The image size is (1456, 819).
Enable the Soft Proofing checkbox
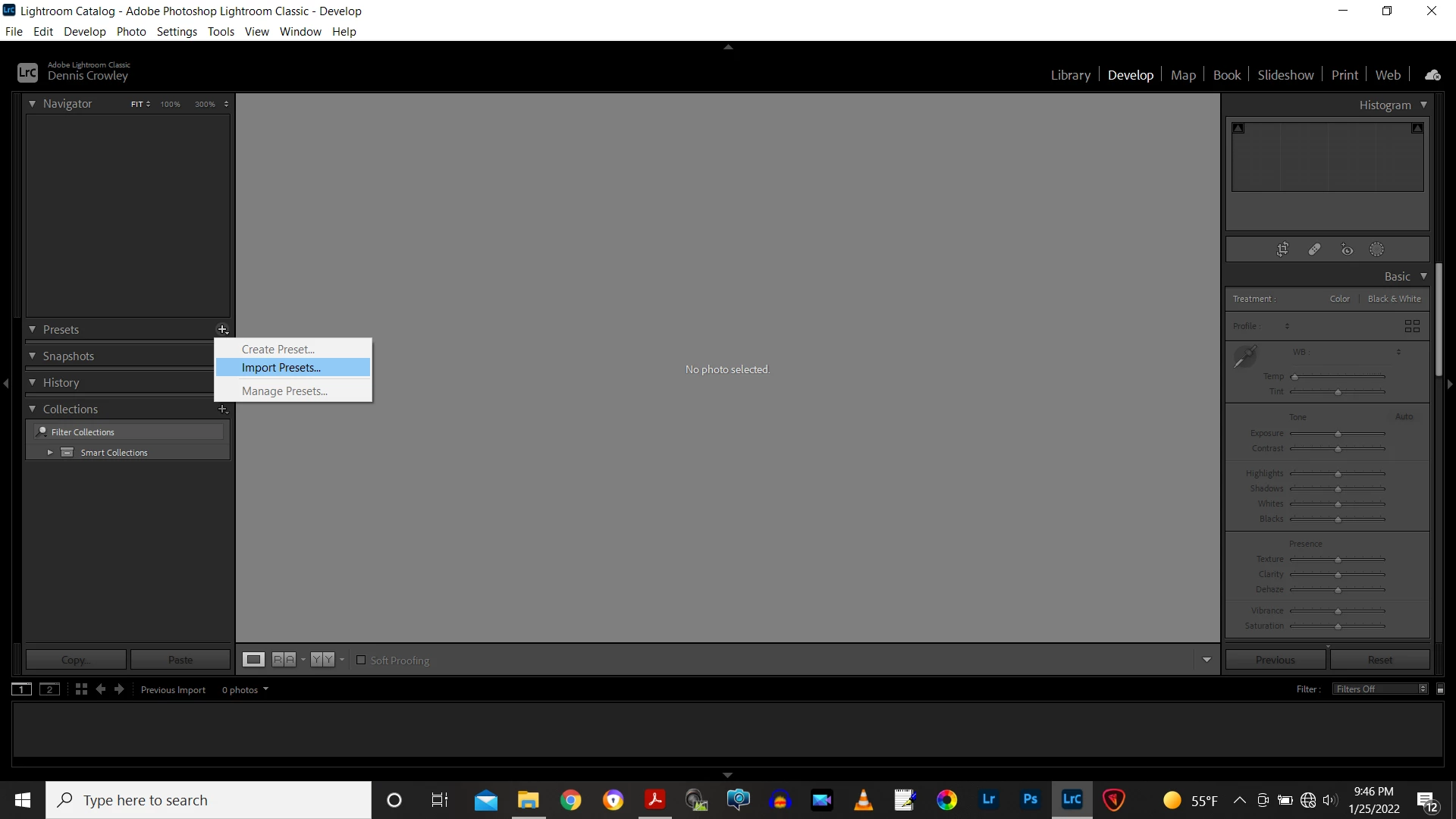pos(361,660)
